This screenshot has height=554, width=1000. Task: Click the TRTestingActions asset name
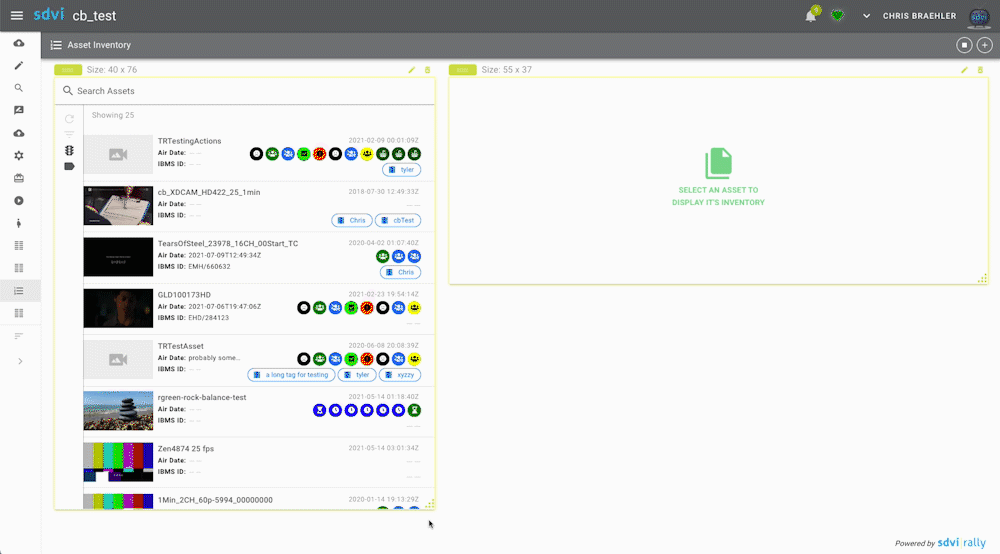point(189,141)
